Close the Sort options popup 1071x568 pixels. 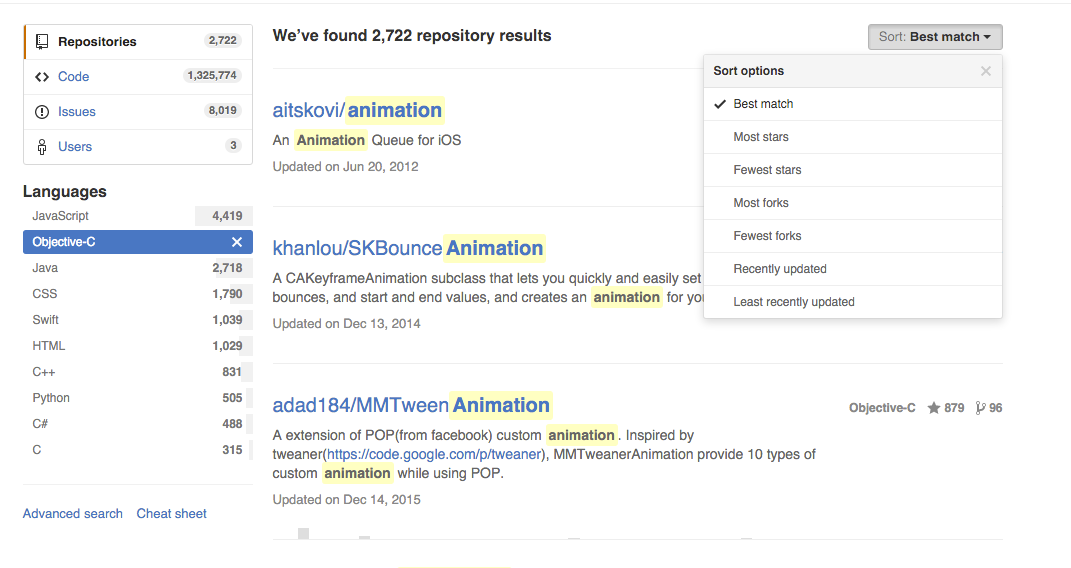click(986, 71)
